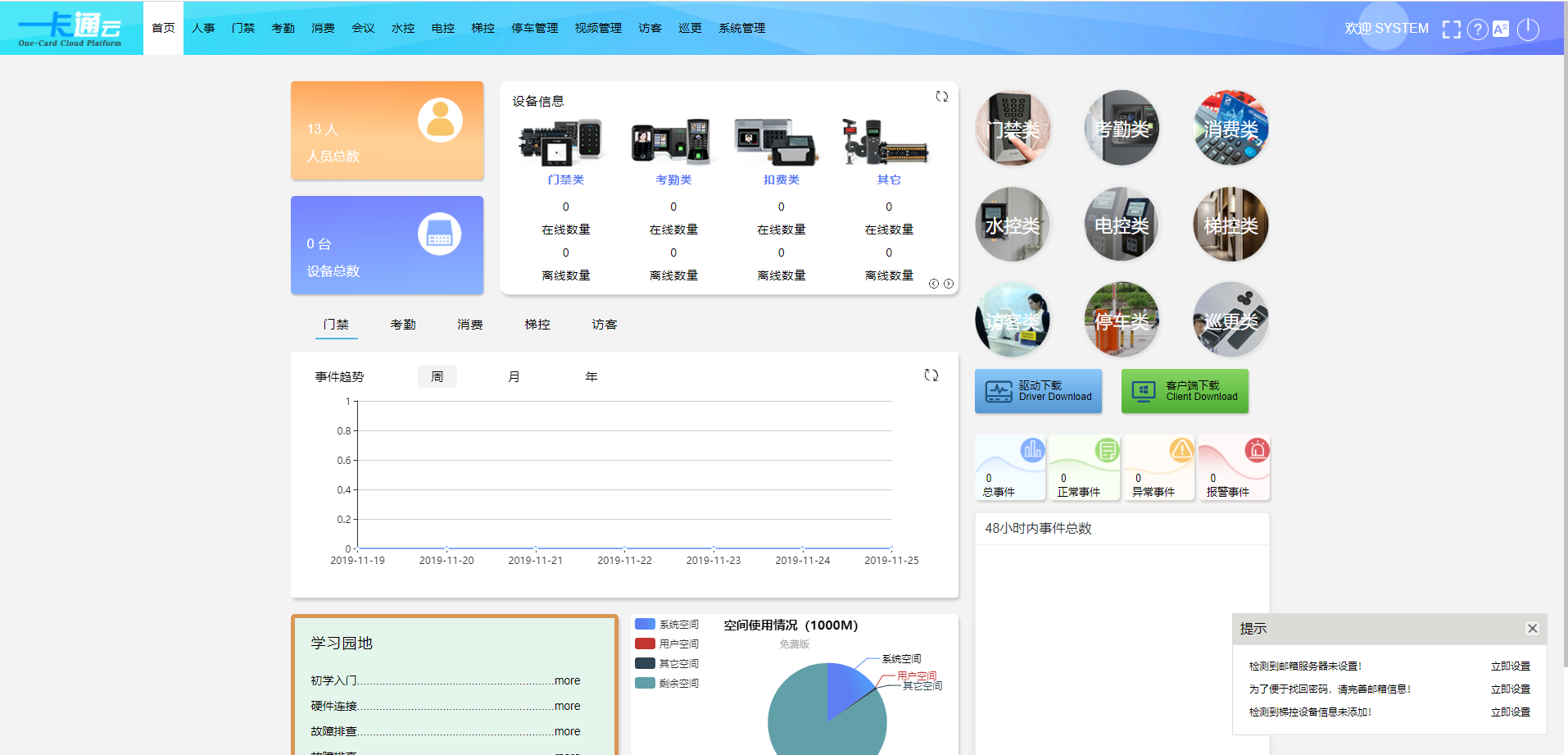Image resolution: width=1568 pixels, height=755 pixels.
Task: Open the 考勤类 circular module icon
Action: [1122, 129]
